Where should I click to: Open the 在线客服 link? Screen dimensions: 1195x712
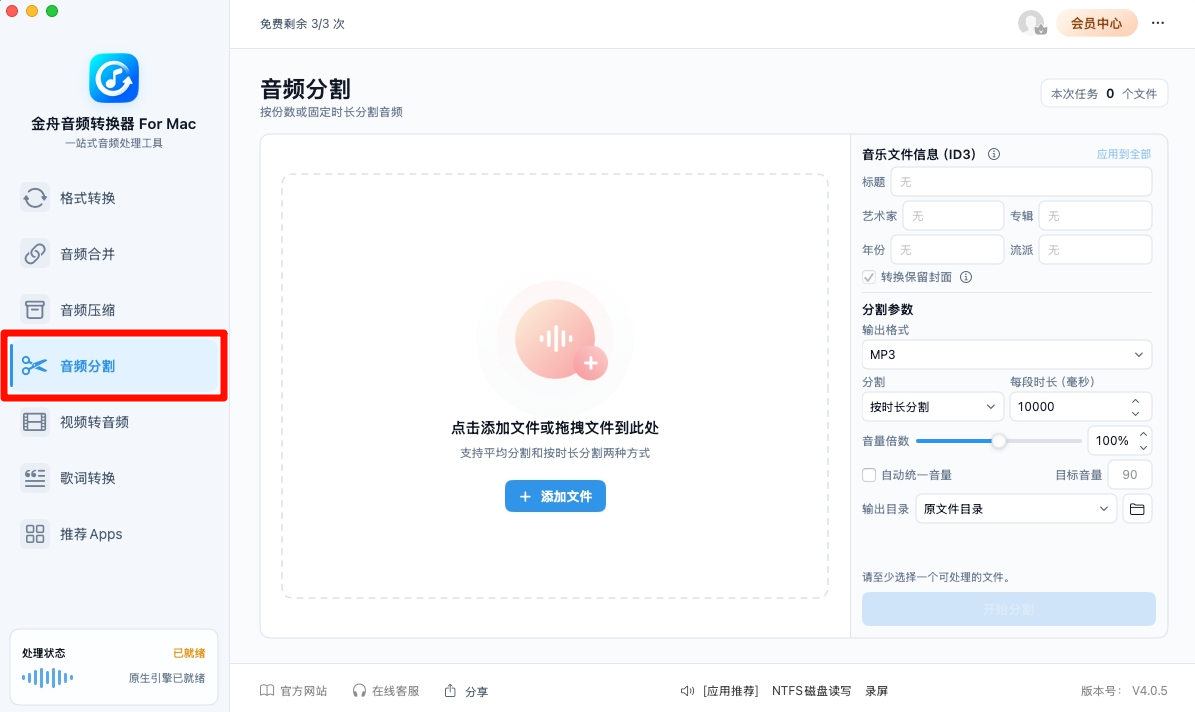[x=386, y=691]
